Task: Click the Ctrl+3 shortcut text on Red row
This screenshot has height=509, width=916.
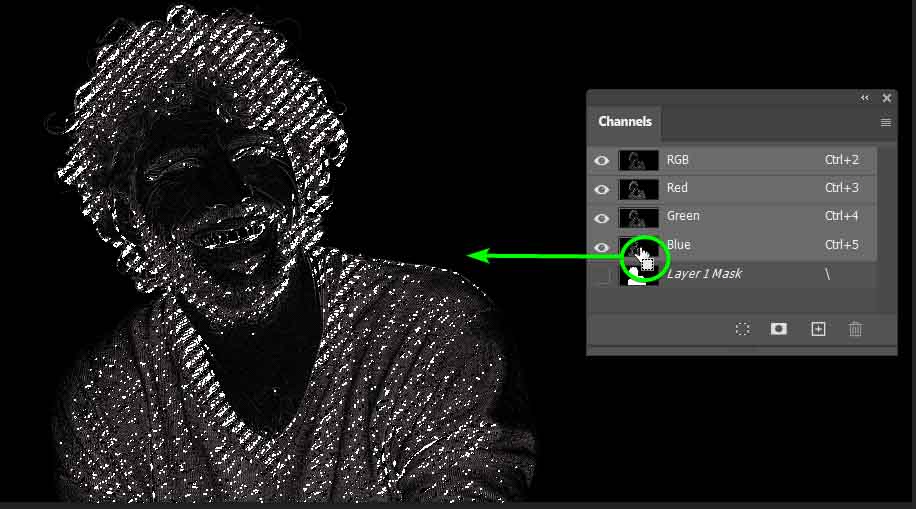Action: tap(842, 188)
